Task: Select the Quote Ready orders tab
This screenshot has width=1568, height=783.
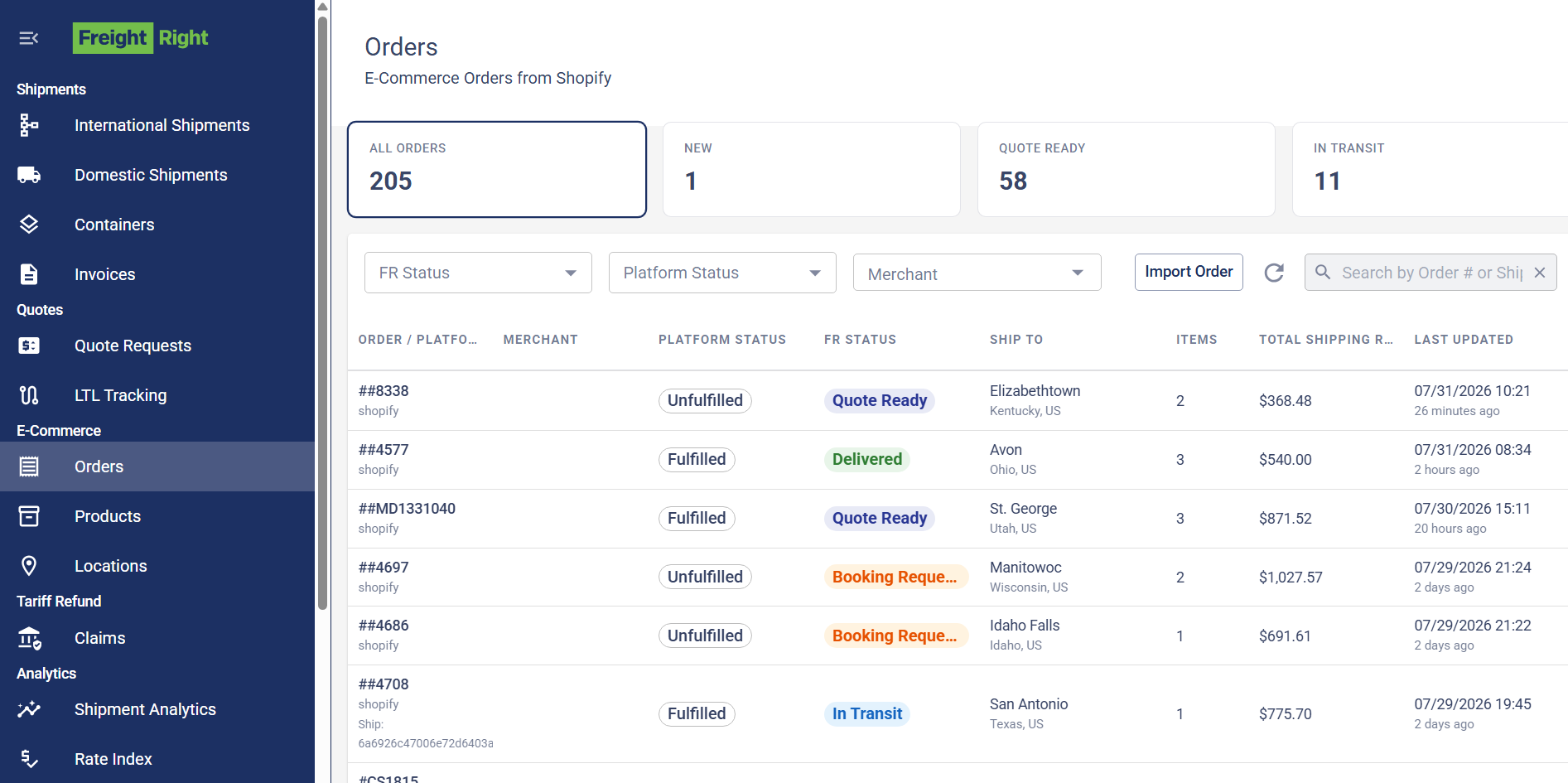Action: click(1126, 170)
